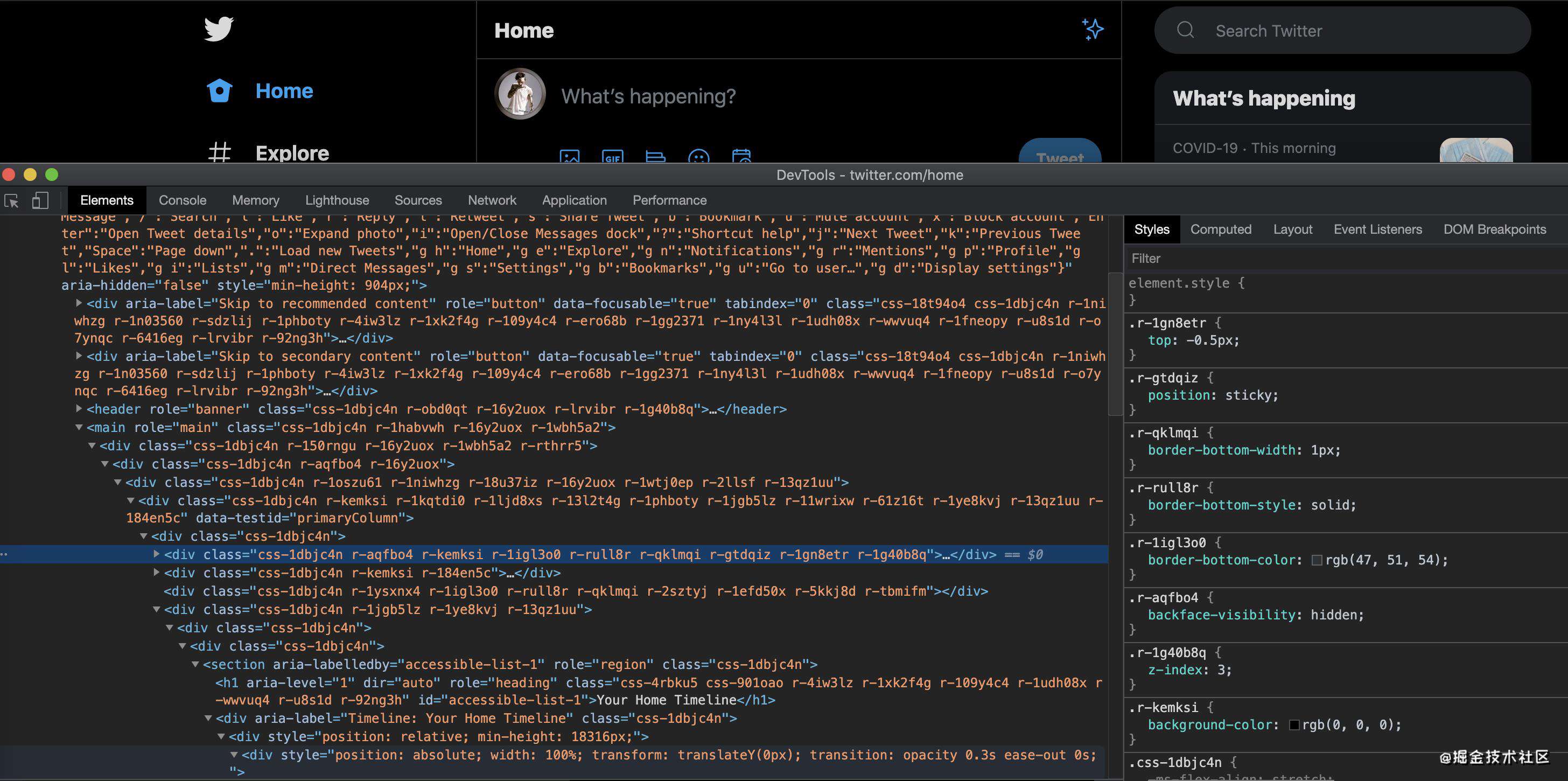Screen dimensions: 1568x781
Task: Switch to Lighthouse tab
Action: pos(337,200)
